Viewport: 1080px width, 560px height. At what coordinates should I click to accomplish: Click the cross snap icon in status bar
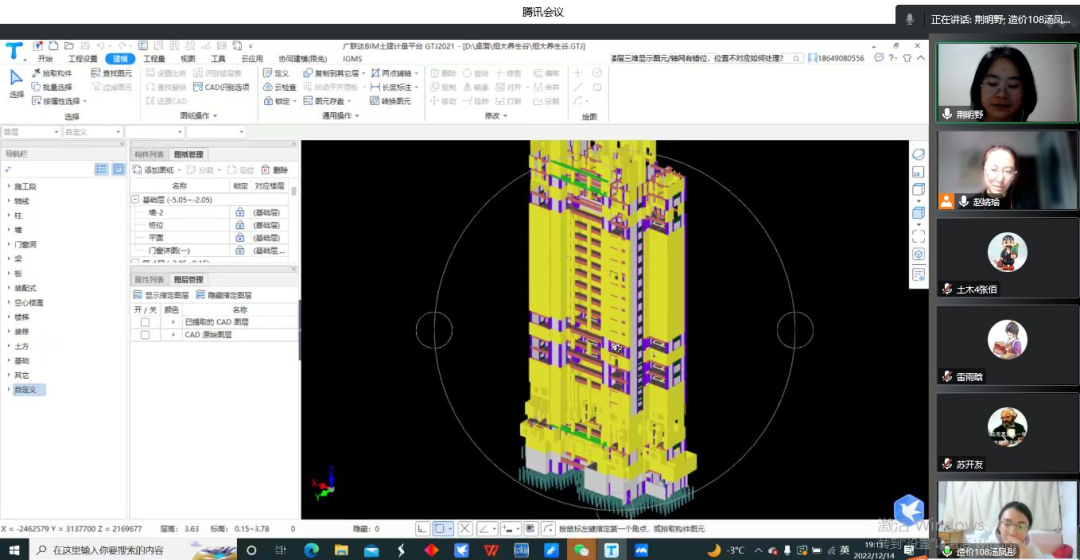coord(465,528)
